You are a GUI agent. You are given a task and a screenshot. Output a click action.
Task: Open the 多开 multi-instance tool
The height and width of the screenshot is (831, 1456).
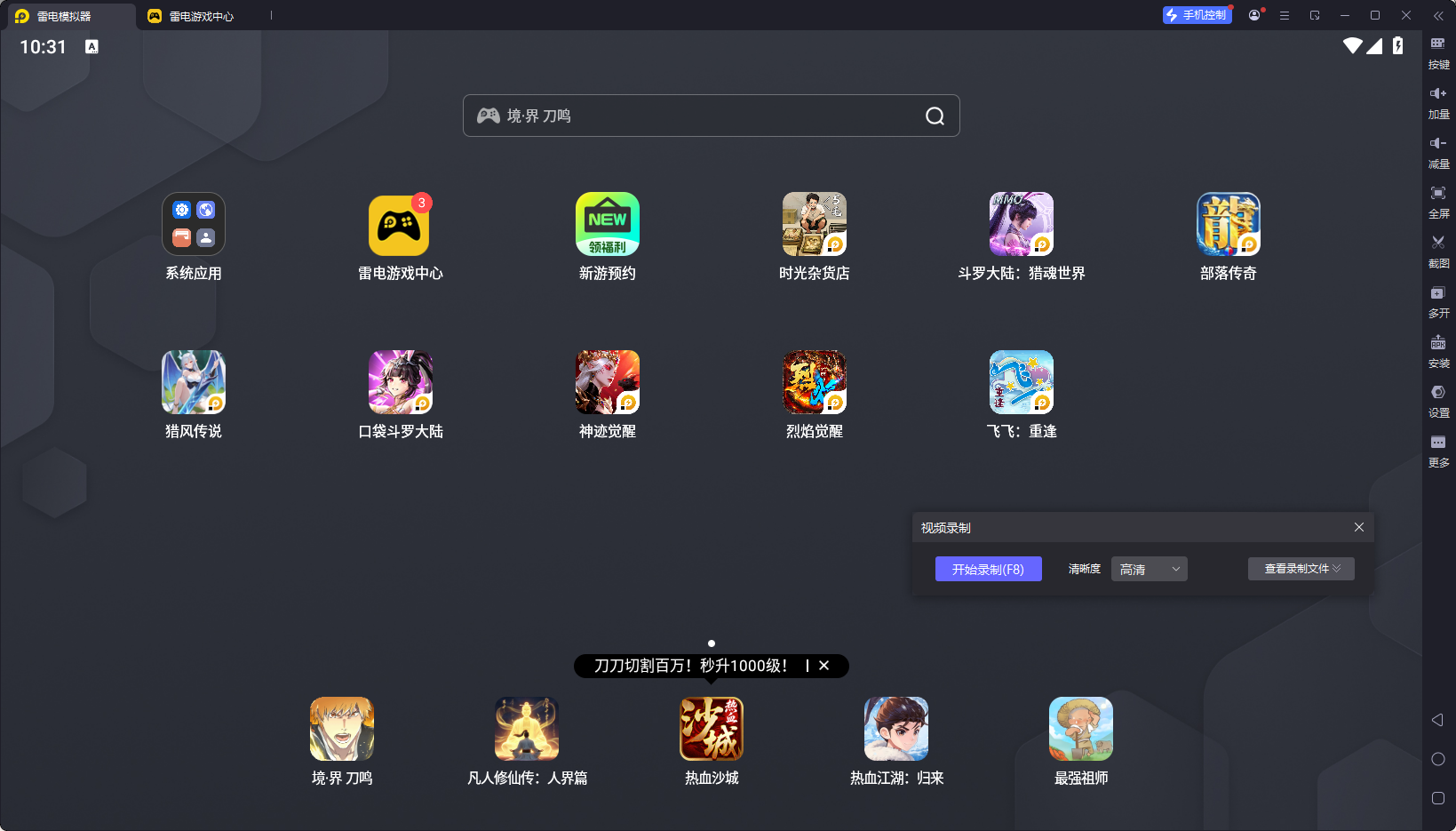(x=1438, y=302)
